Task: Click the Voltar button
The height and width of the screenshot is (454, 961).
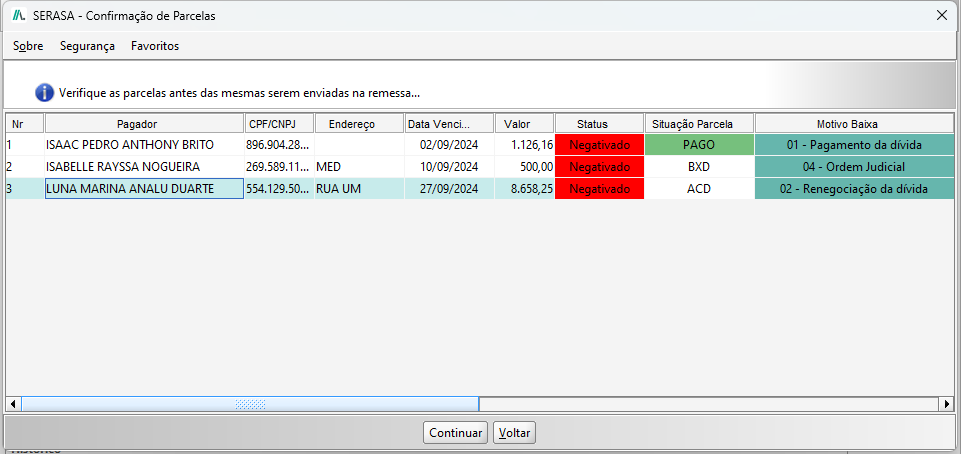Action: [514, 433]
